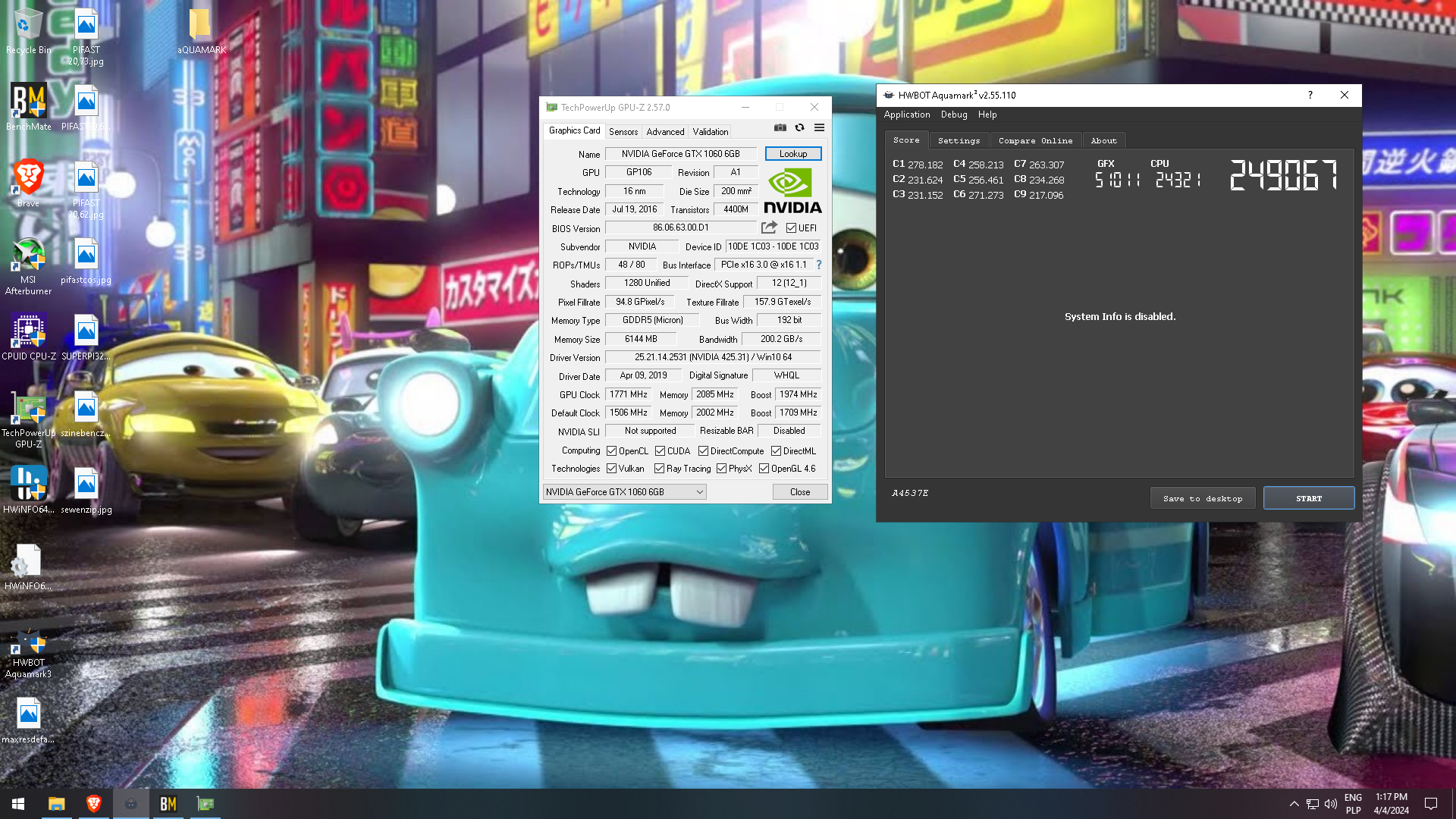Click BenchMate taskbar icon
Screen dimensions: 1456x819
pos(168,804)
